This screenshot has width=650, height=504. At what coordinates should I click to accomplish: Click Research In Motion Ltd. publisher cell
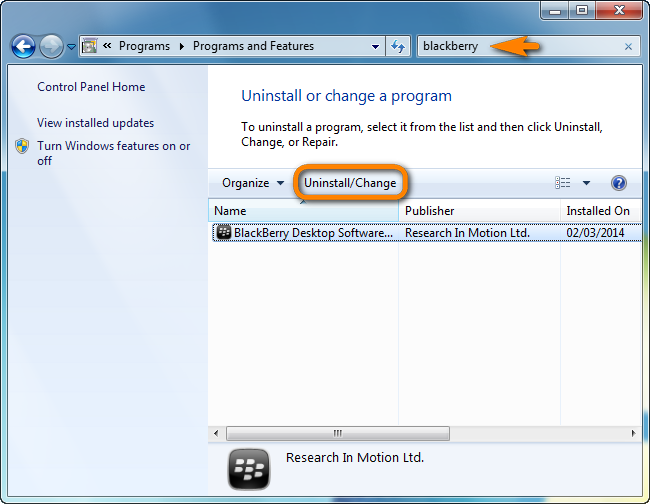tap(467, 233)
